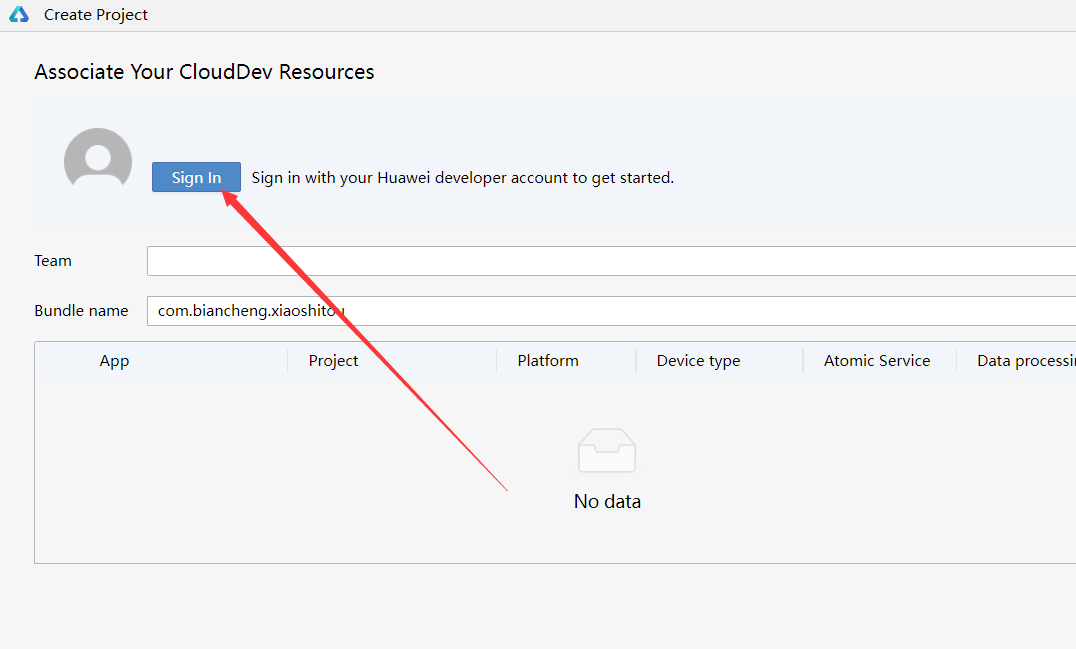Click the gray user avatar icon

[98, 158]
